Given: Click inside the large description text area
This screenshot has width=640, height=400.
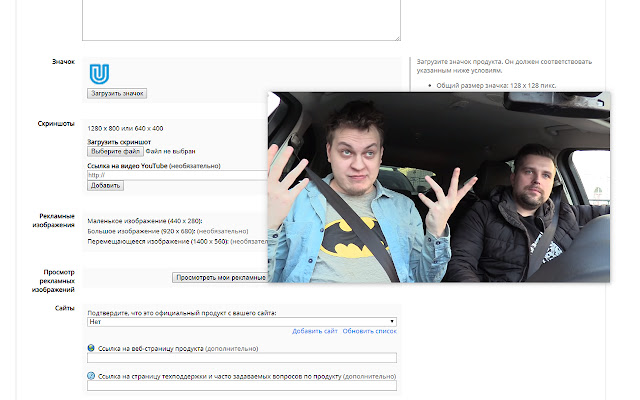Looking at the screenshot, I should [x=241, y=20].
